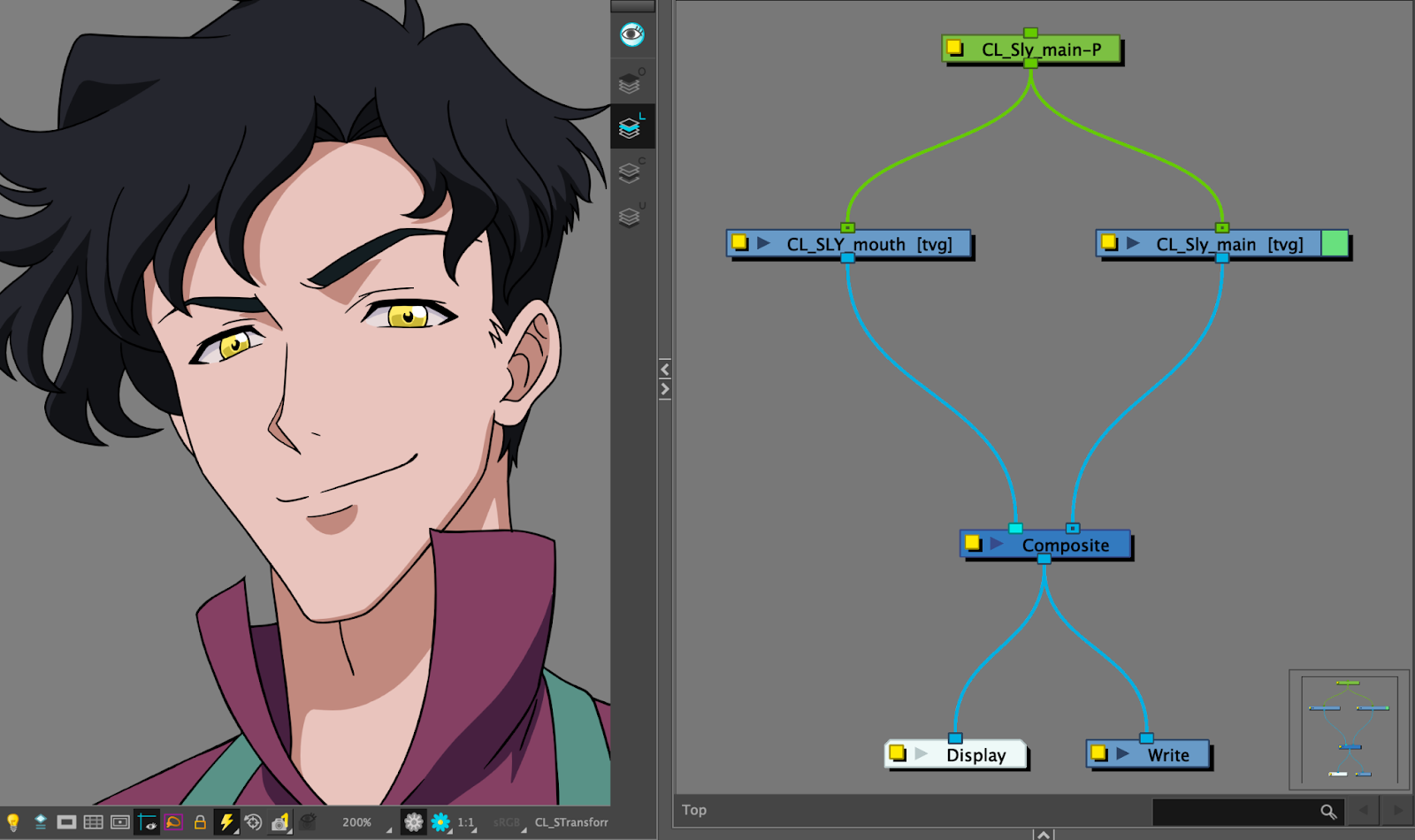1415x840 pixels.
Task: Toggle enable square on CL_SLY_mouth node
Action: [740, 243]
